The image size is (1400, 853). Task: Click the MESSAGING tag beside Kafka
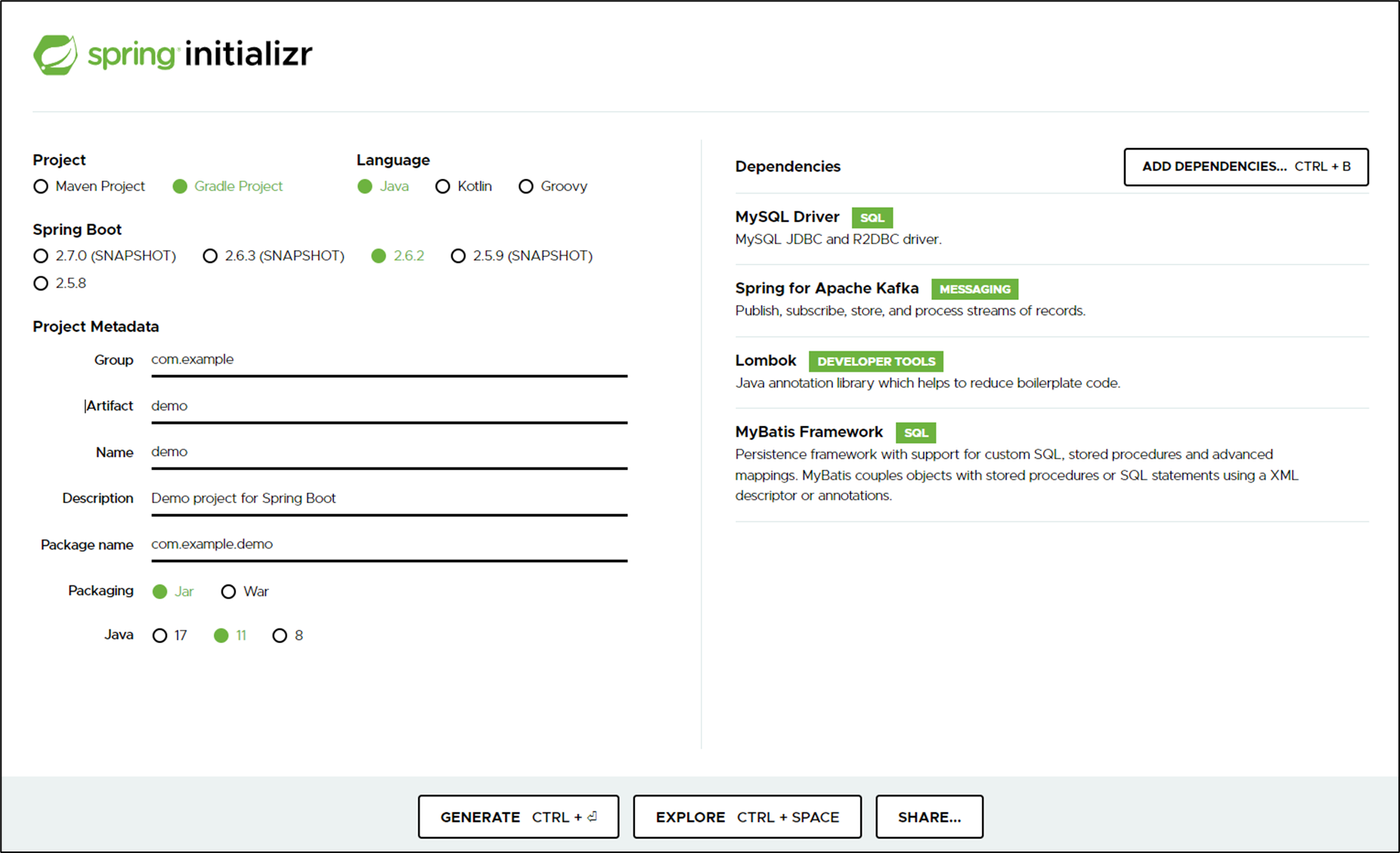(975, 289)
